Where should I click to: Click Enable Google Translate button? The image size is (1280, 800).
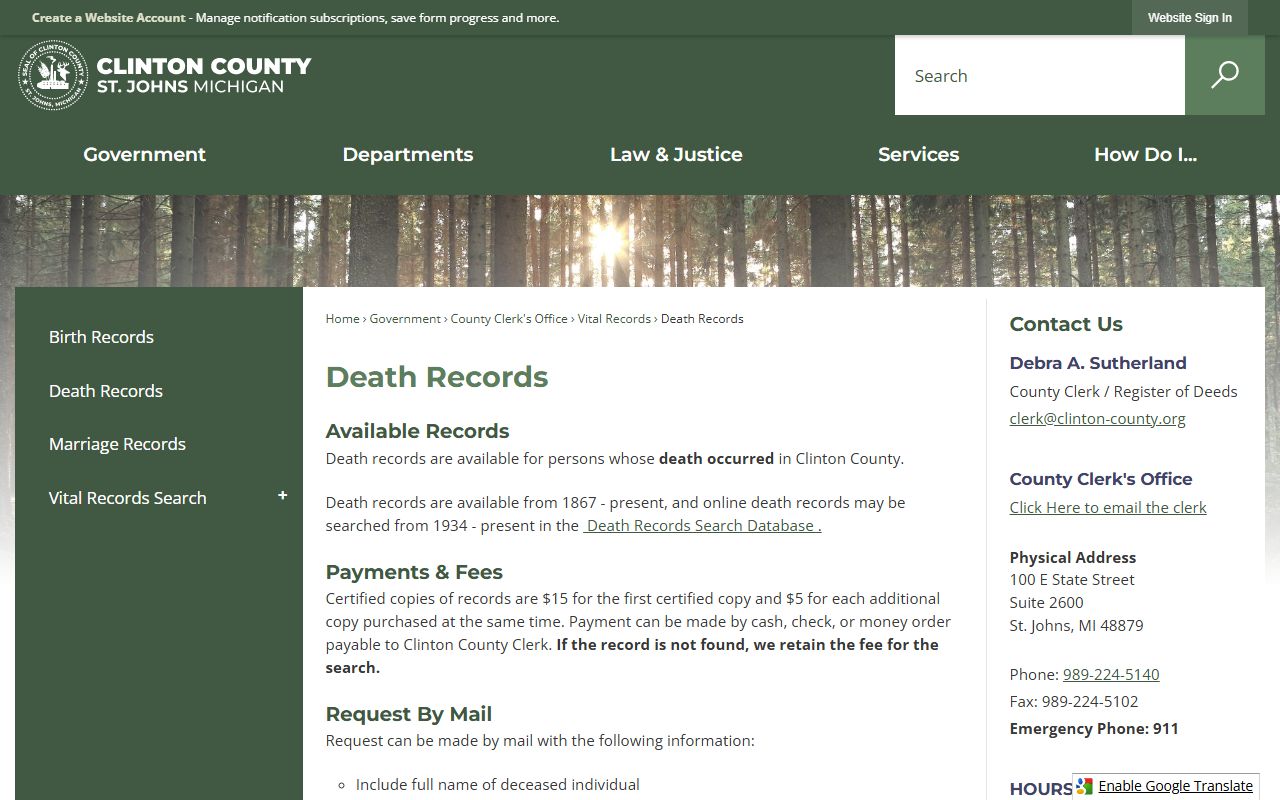[1166, 786]
